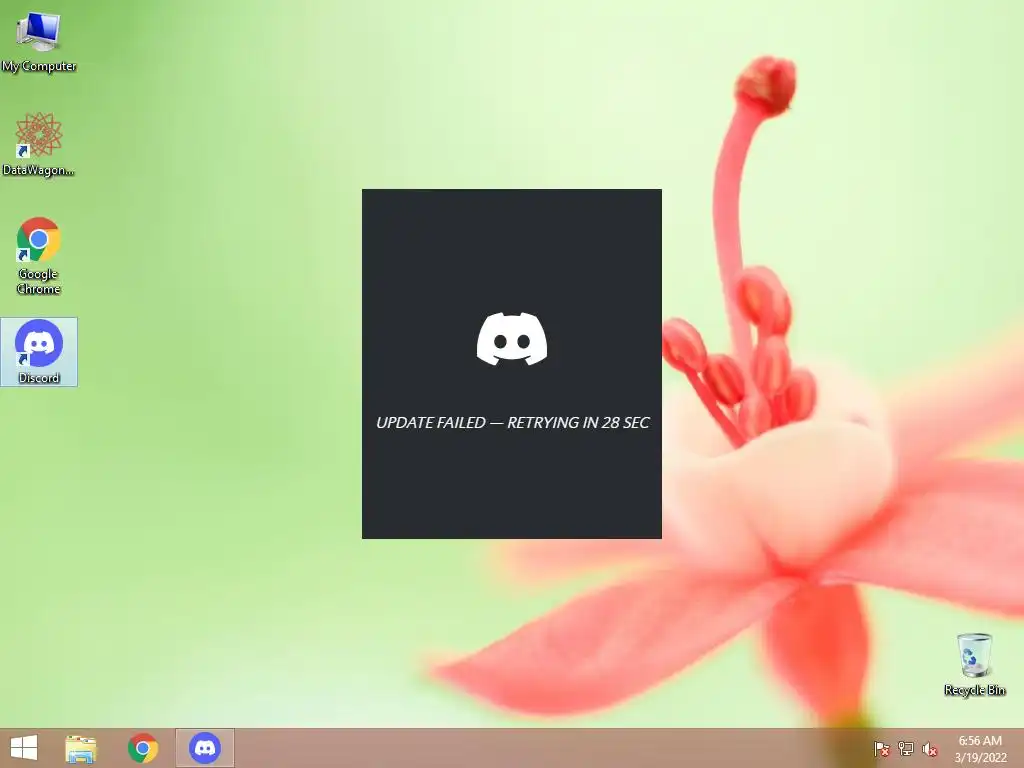Click the 'Recycle Bin' icon label
This screenshot has width=1024, height=768.
(x=975, y=690)
